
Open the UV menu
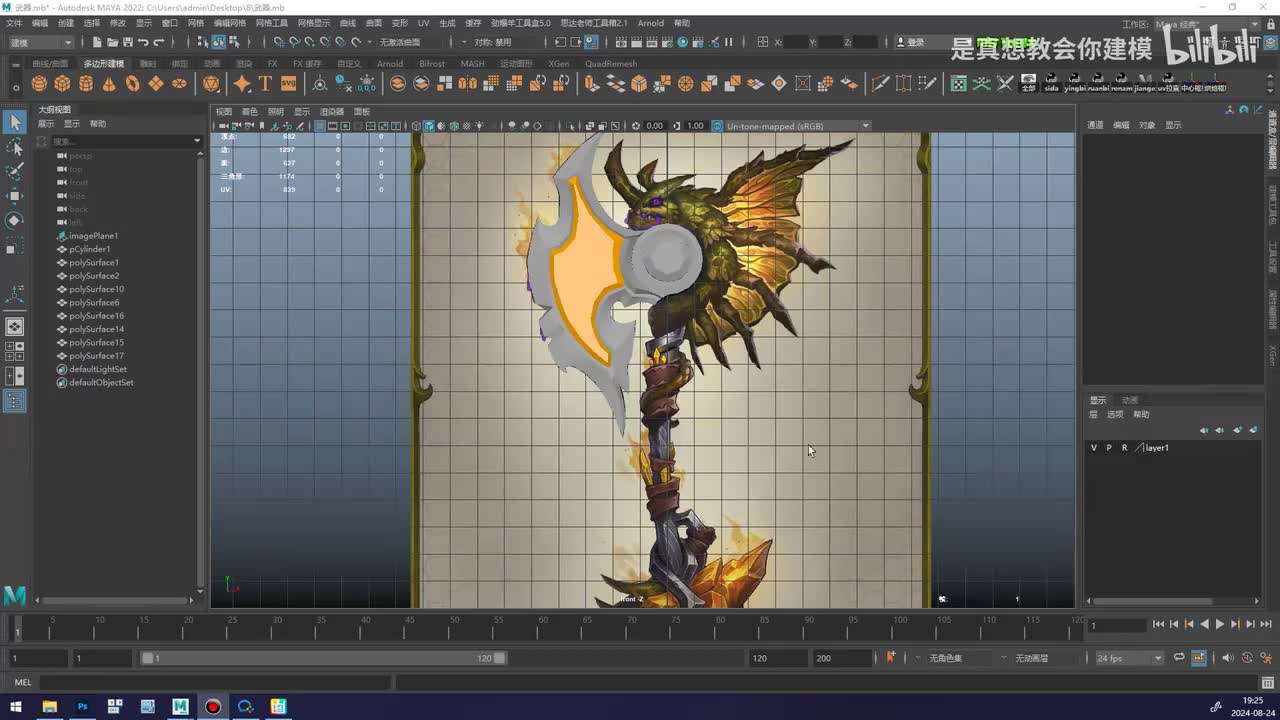click(424, 23)
